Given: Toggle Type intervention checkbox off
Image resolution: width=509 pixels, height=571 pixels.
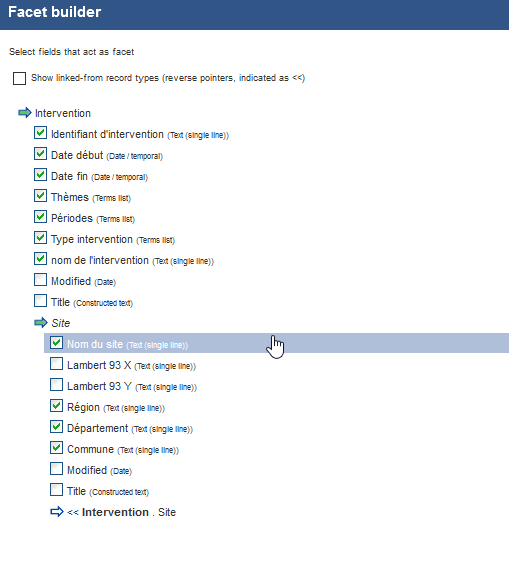Looking at the screenshot, I should click(x=40, y=238).
